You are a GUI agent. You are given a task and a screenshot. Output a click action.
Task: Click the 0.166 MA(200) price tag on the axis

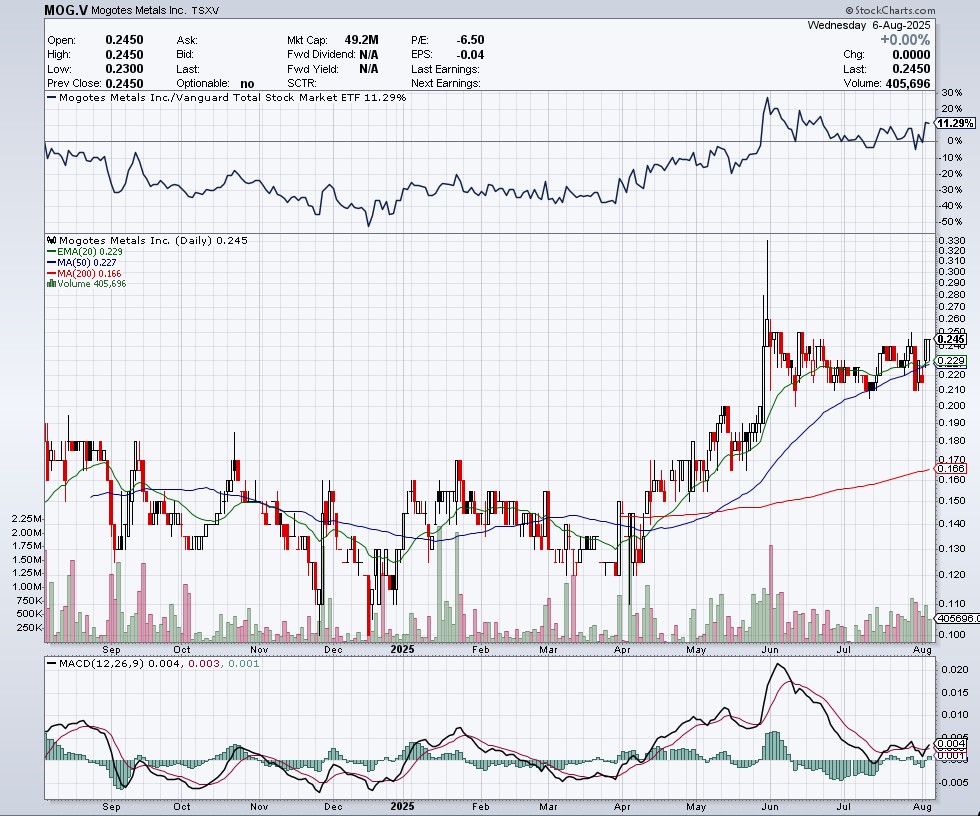click(x=952, y=468)
